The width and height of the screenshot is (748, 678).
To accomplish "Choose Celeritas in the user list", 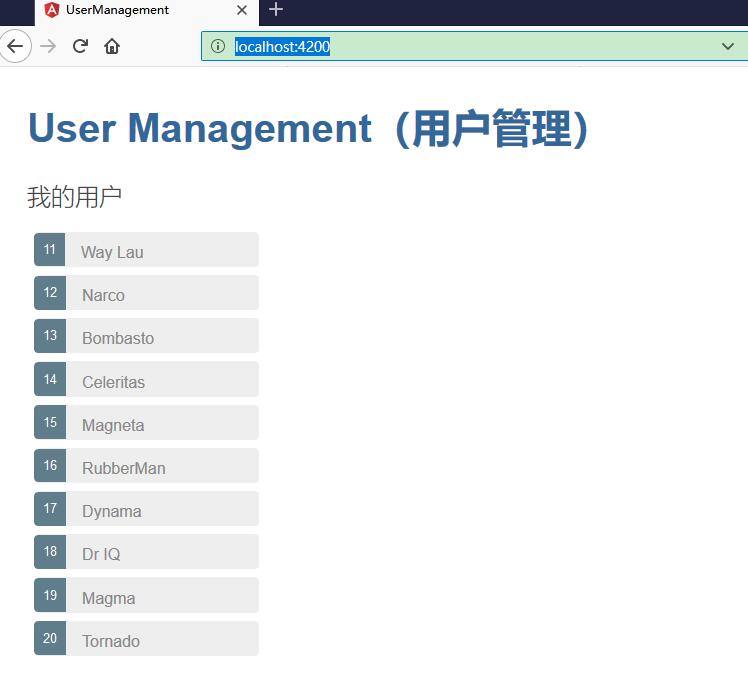I will pyautogui.click(x=146, y=380).
